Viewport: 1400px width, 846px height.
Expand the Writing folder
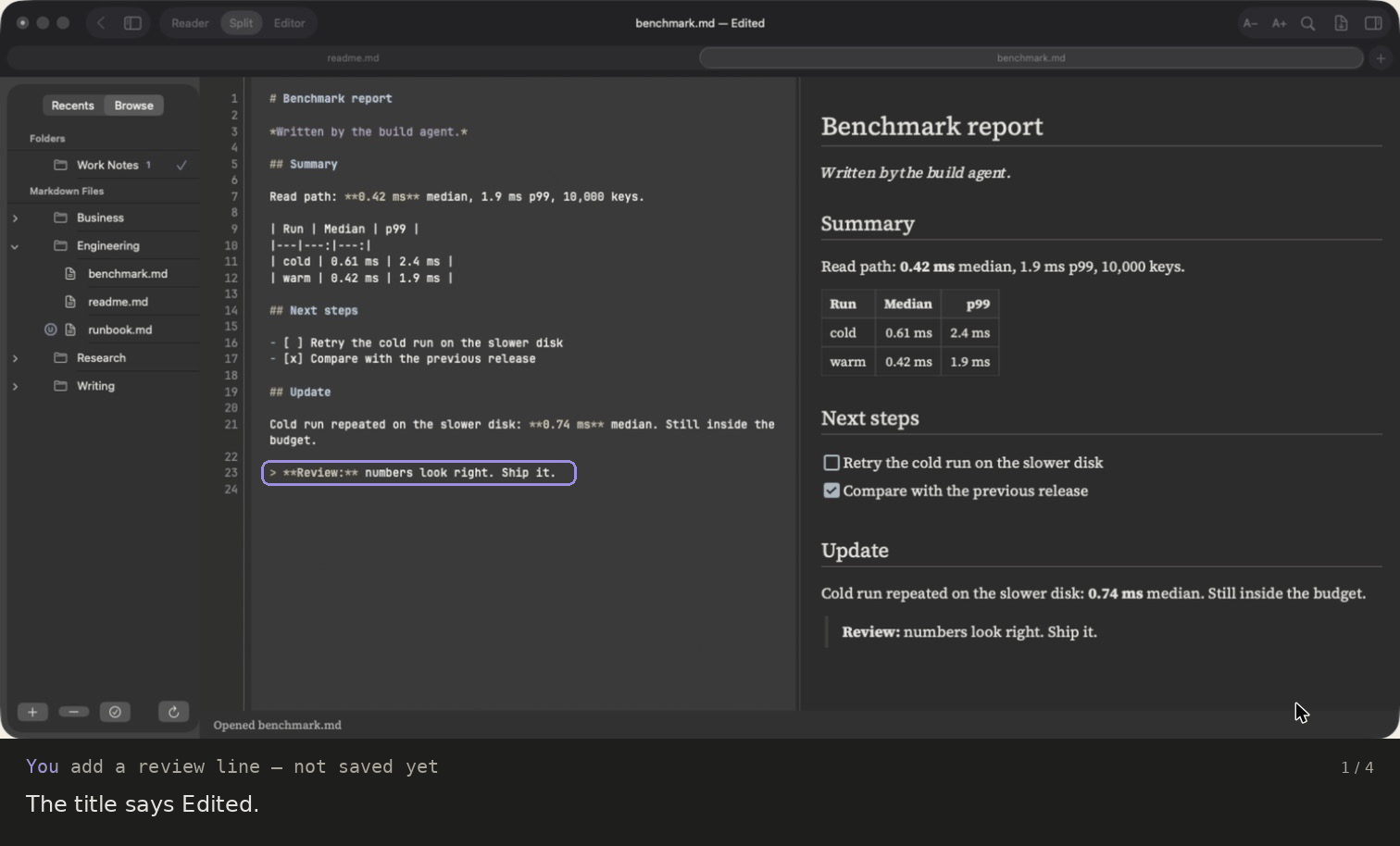[x=15, y=386]
